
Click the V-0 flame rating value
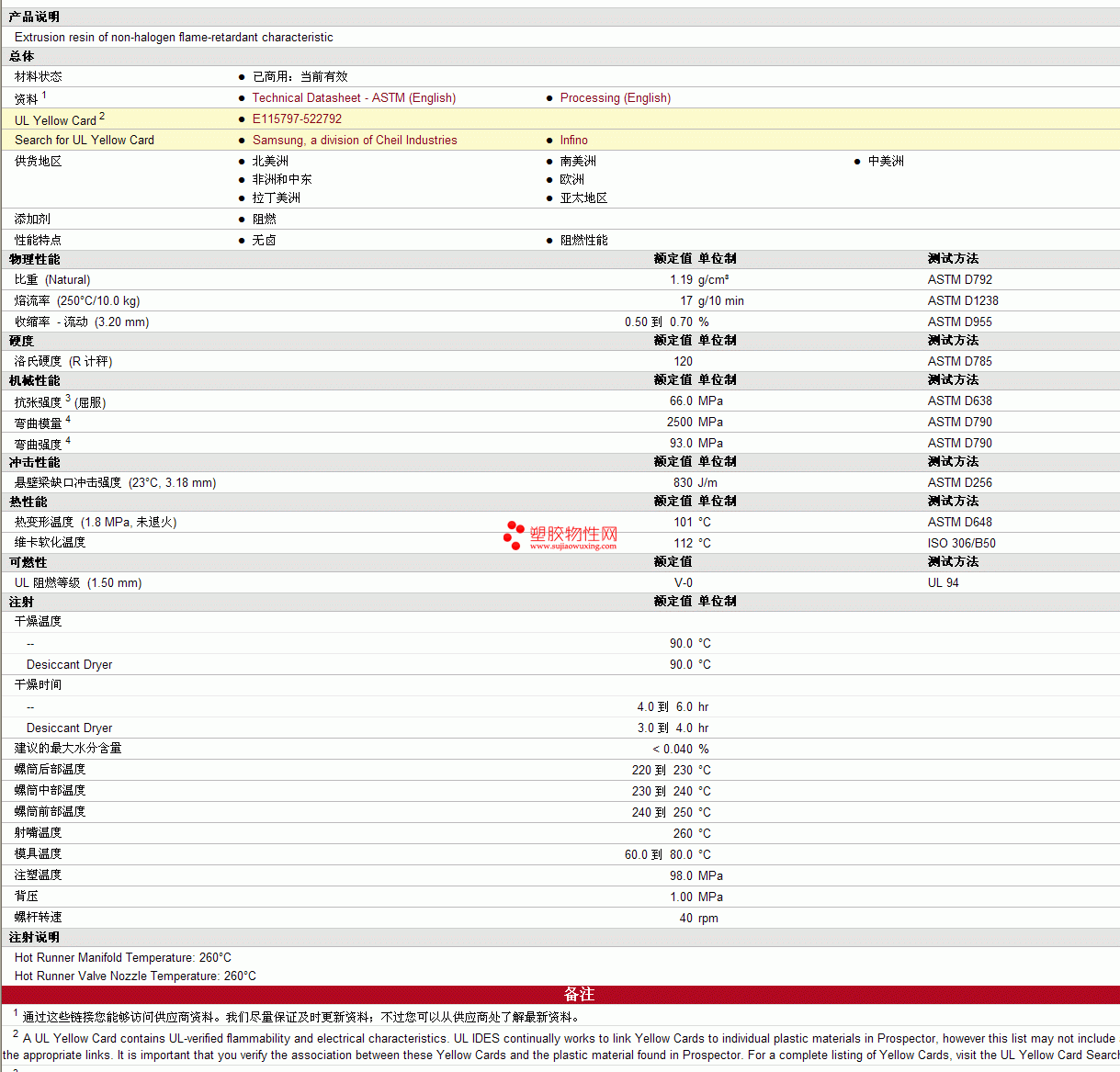[x=684, y=583]
